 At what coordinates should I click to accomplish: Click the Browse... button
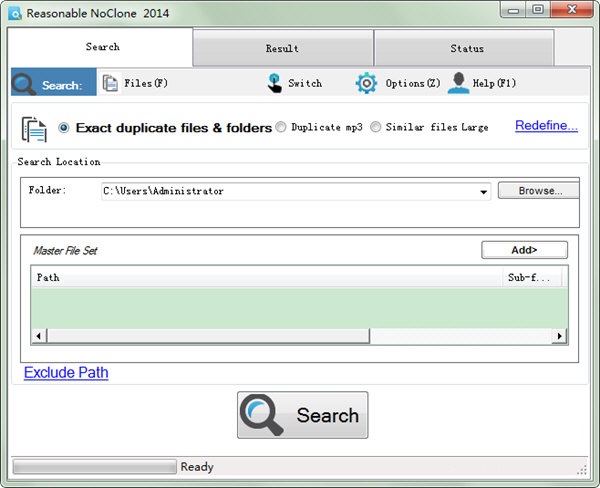(x=539, y=191)
